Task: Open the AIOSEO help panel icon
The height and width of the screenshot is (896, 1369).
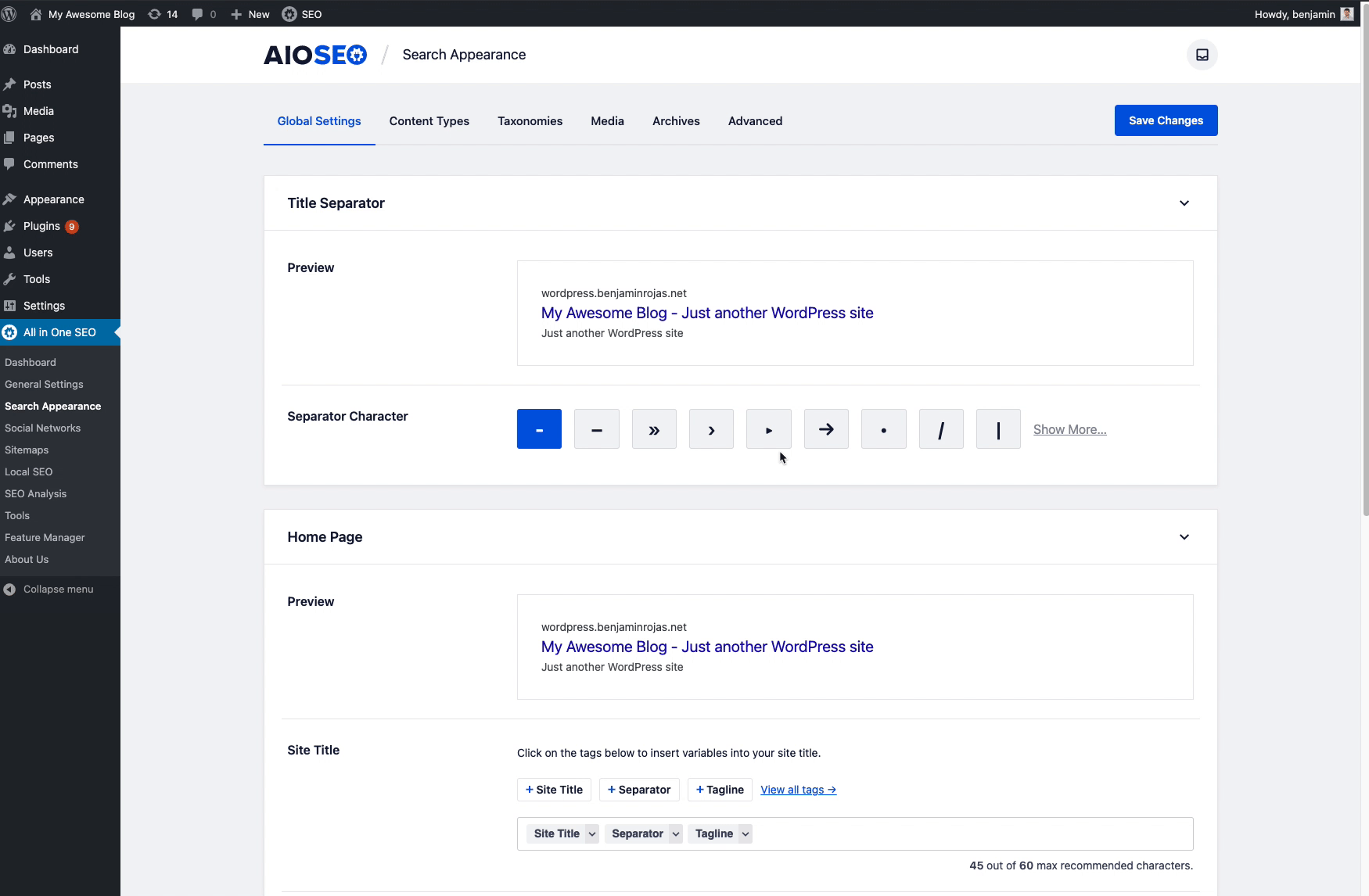Action: click(1202, 55)
